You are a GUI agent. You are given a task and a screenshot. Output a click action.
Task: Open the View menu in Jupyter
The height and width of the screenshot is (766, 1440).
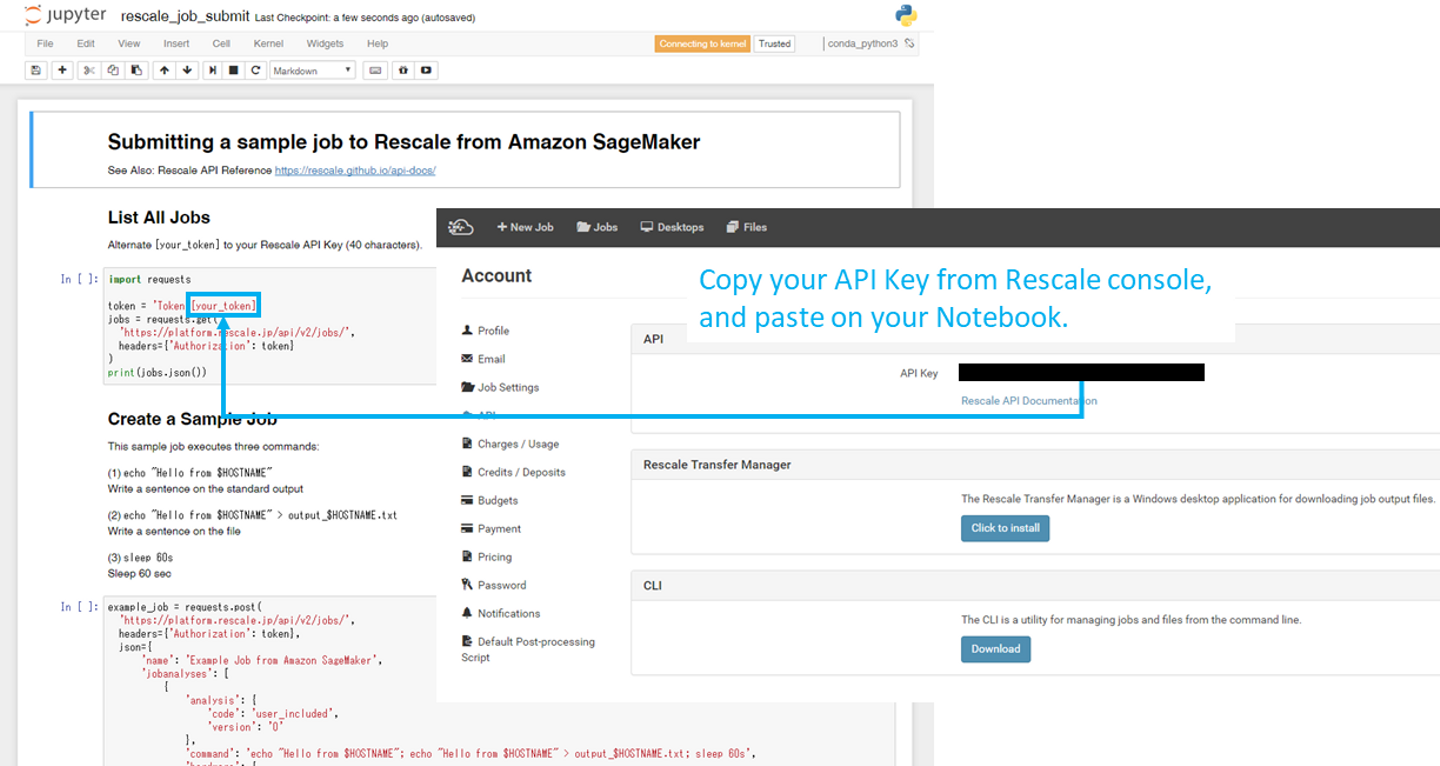click(x=129, y=44)
